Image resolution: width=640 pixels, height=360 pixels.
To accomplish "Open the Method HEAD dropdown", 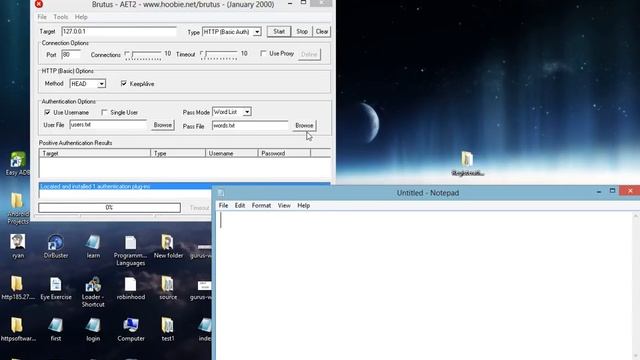I will coord(102,84).
